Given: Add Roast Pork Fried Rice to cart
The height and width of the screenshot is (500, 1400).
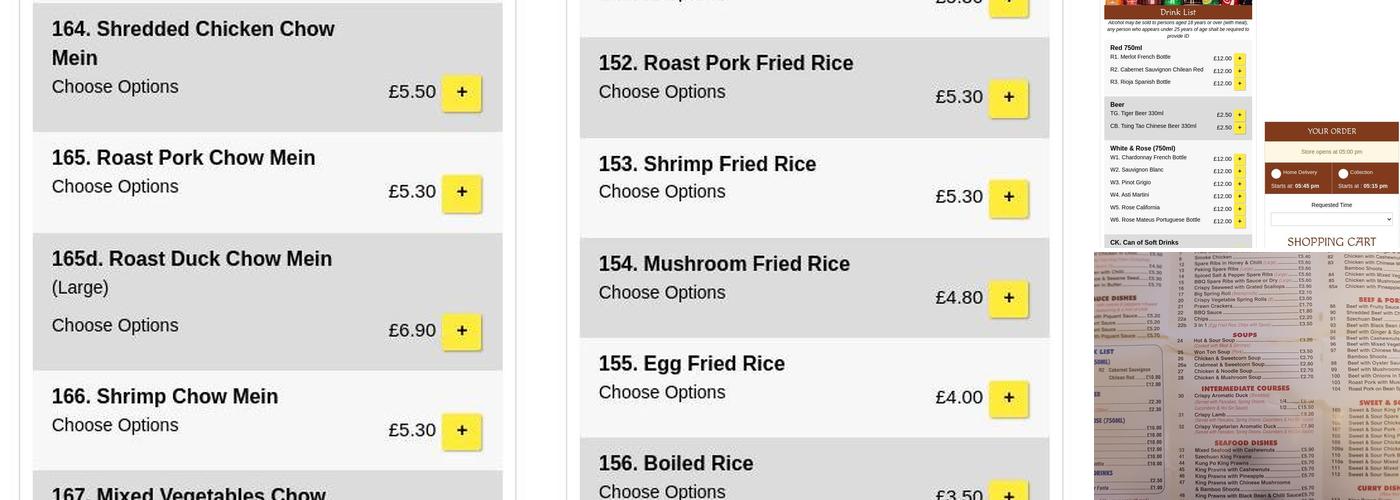Looking at the screenshot, I should point(1008,98).
